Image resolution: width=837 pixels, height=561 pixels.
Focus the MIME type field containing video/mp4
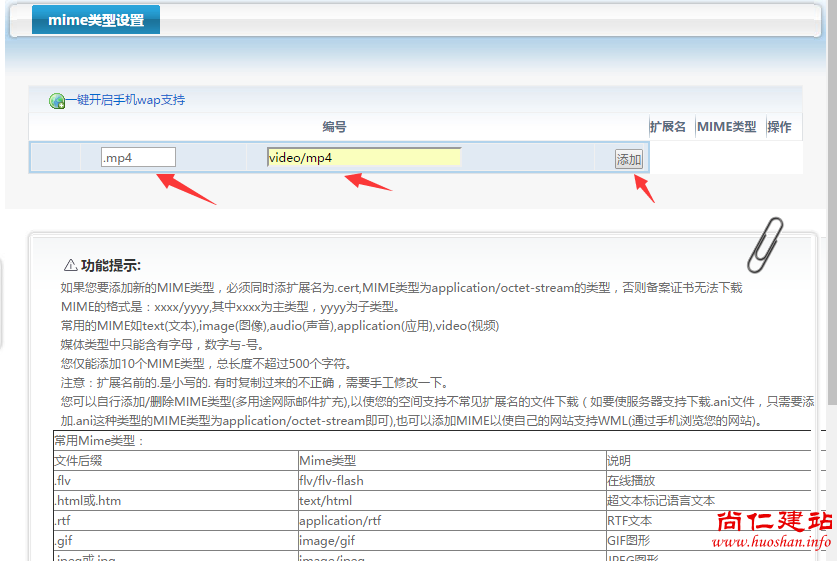point(364,157)
